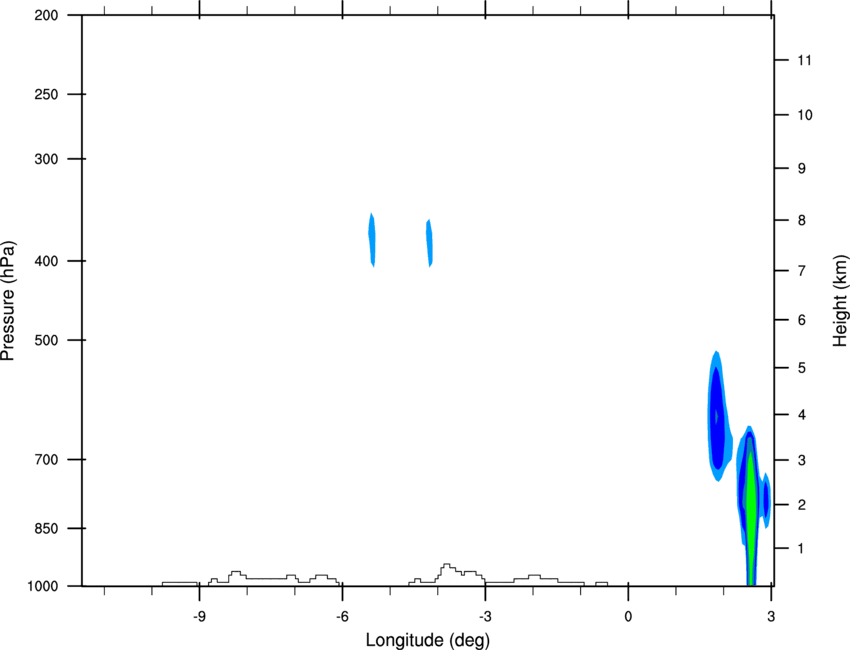The width and height of the screenshot is (850, 650).
Task: Click the 1000 pressure tick label
Action: point(42,586)
